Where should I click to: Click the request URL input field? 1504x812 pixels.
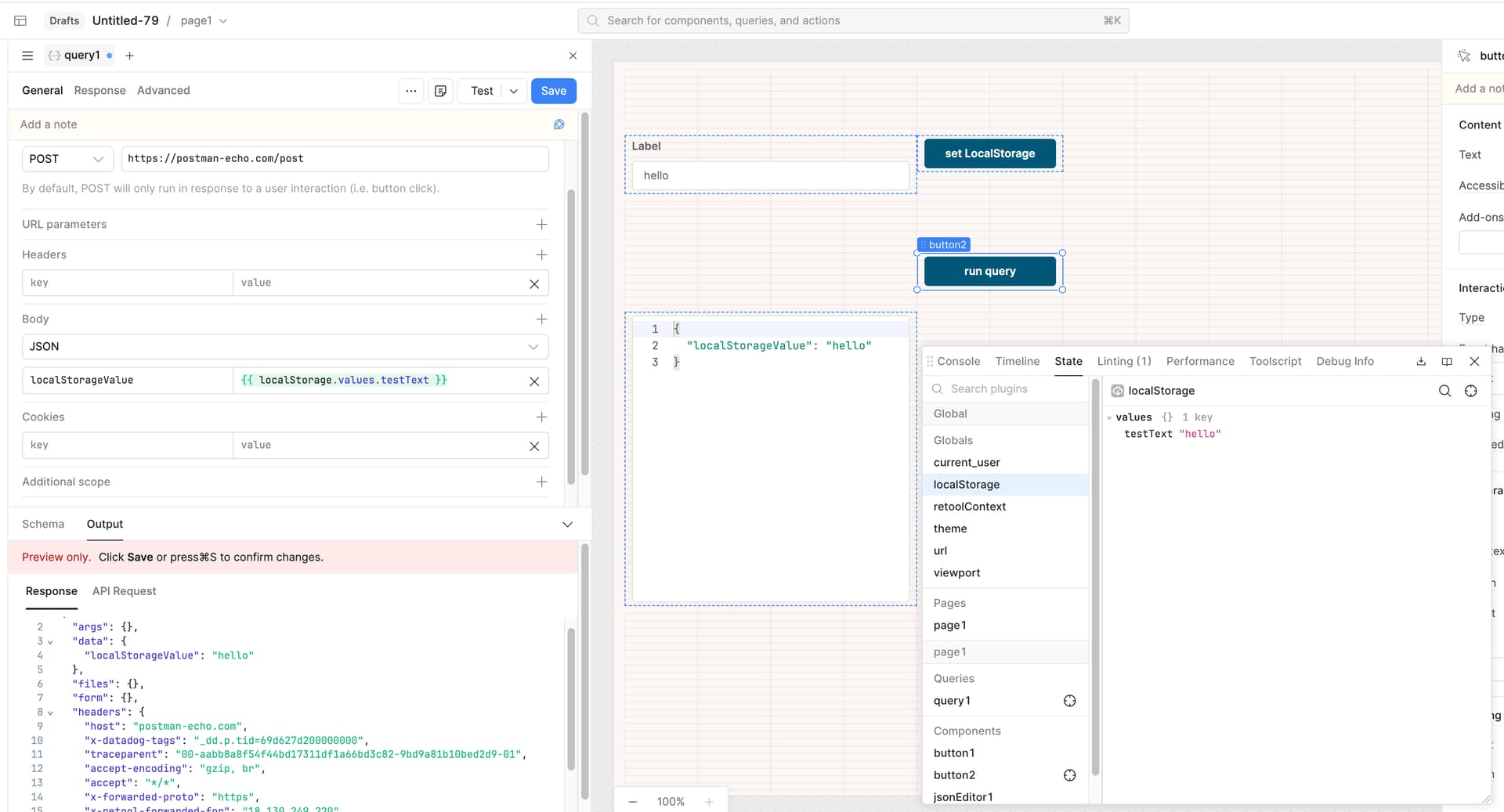(334, 159)
